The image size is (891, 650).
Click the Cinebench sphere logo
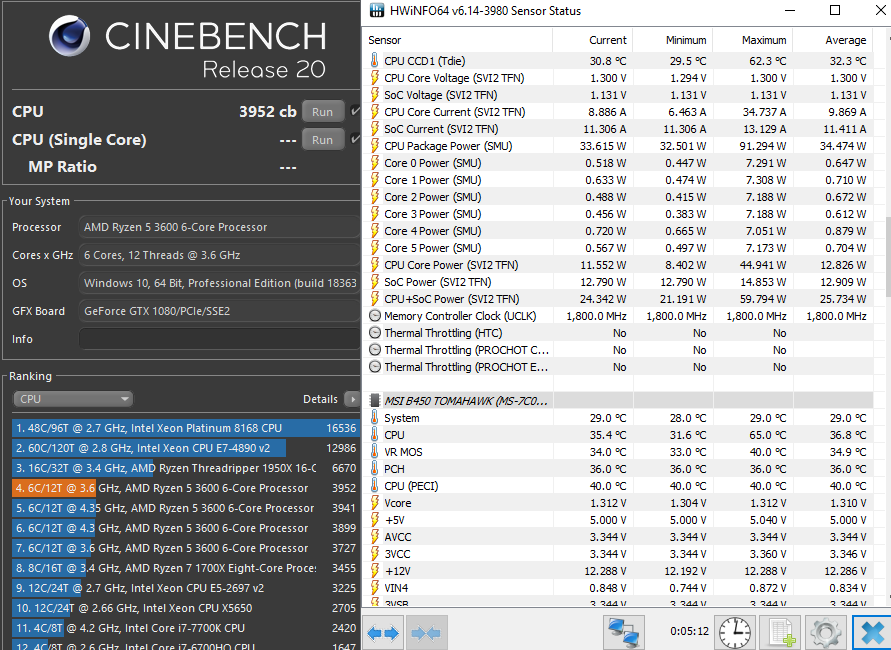(x=69, y=36)
